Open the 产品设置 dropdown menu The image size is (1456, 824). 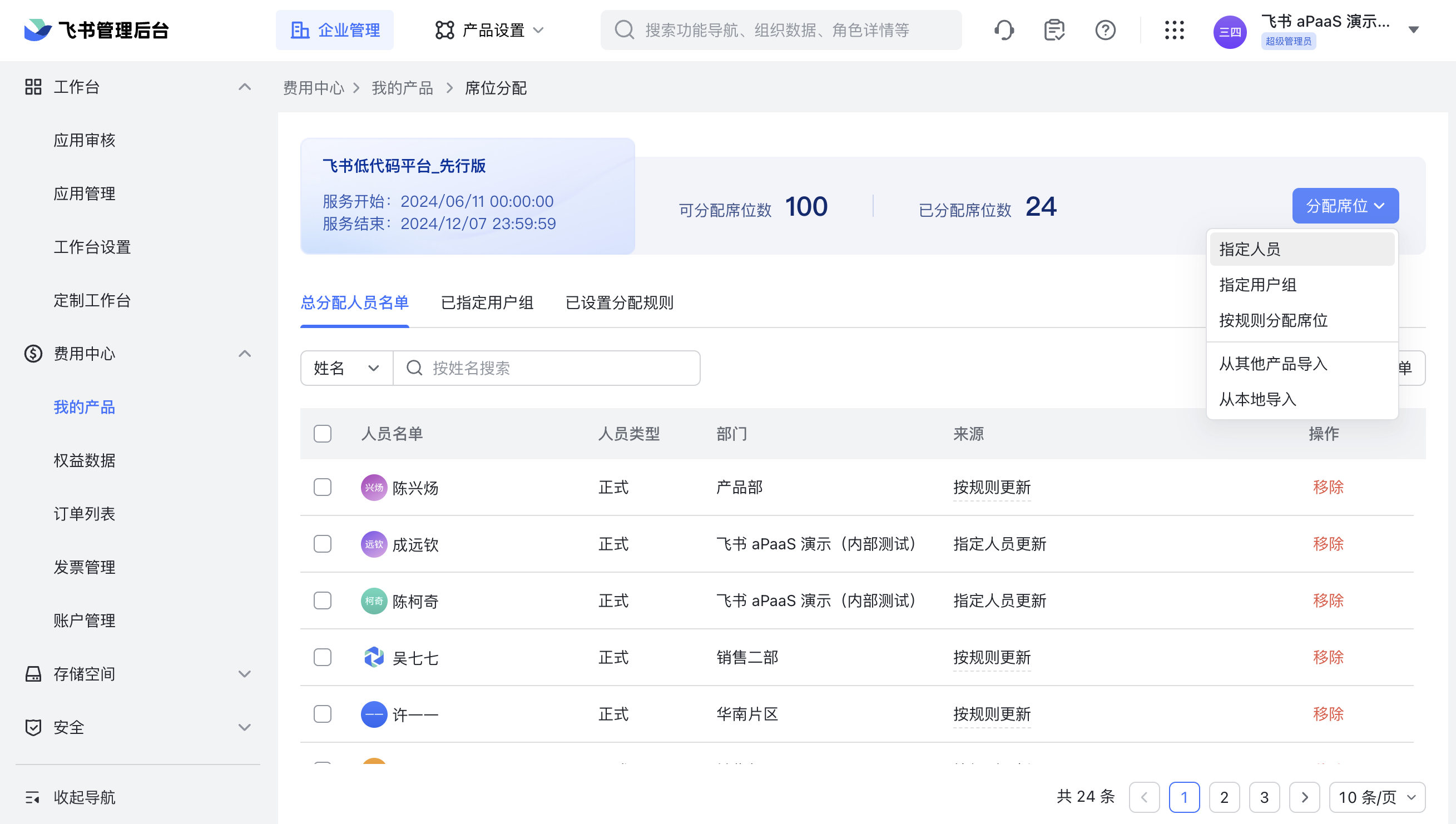(538, 30)
